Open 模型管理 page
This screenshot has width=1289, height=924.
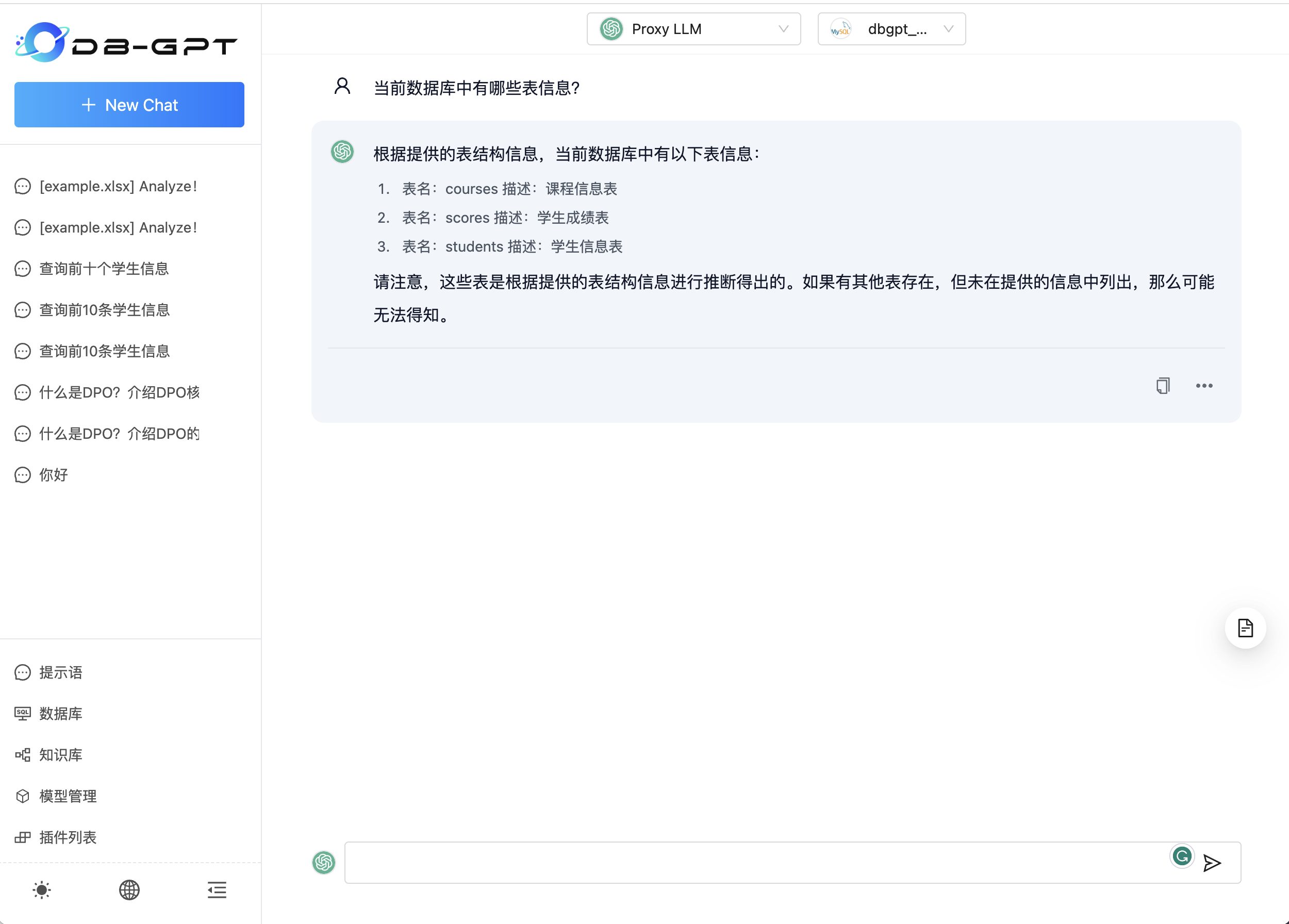point(67,796)
